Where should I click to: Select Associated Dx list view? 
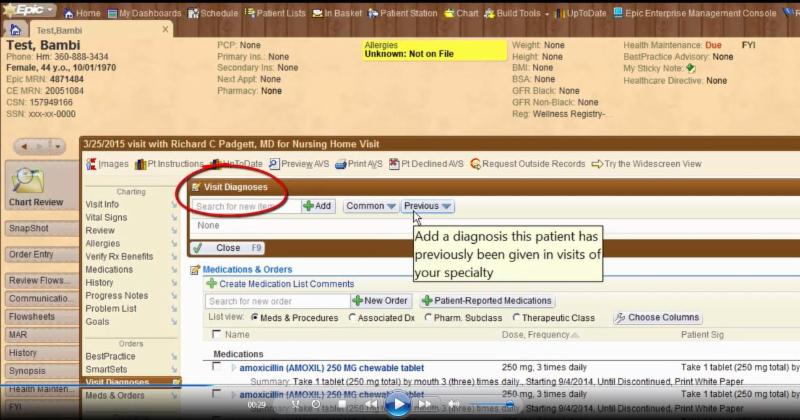[x=382, y=318]
